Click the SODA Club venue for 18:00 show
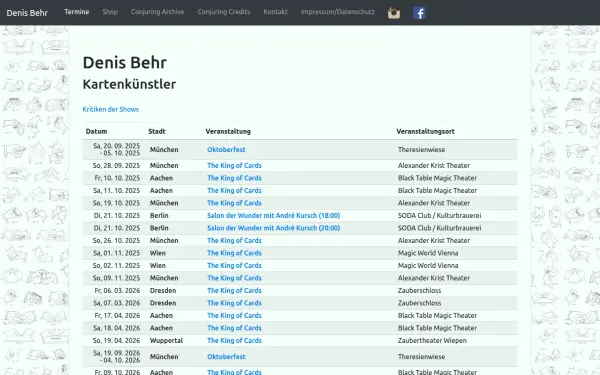 pos(439,215)
